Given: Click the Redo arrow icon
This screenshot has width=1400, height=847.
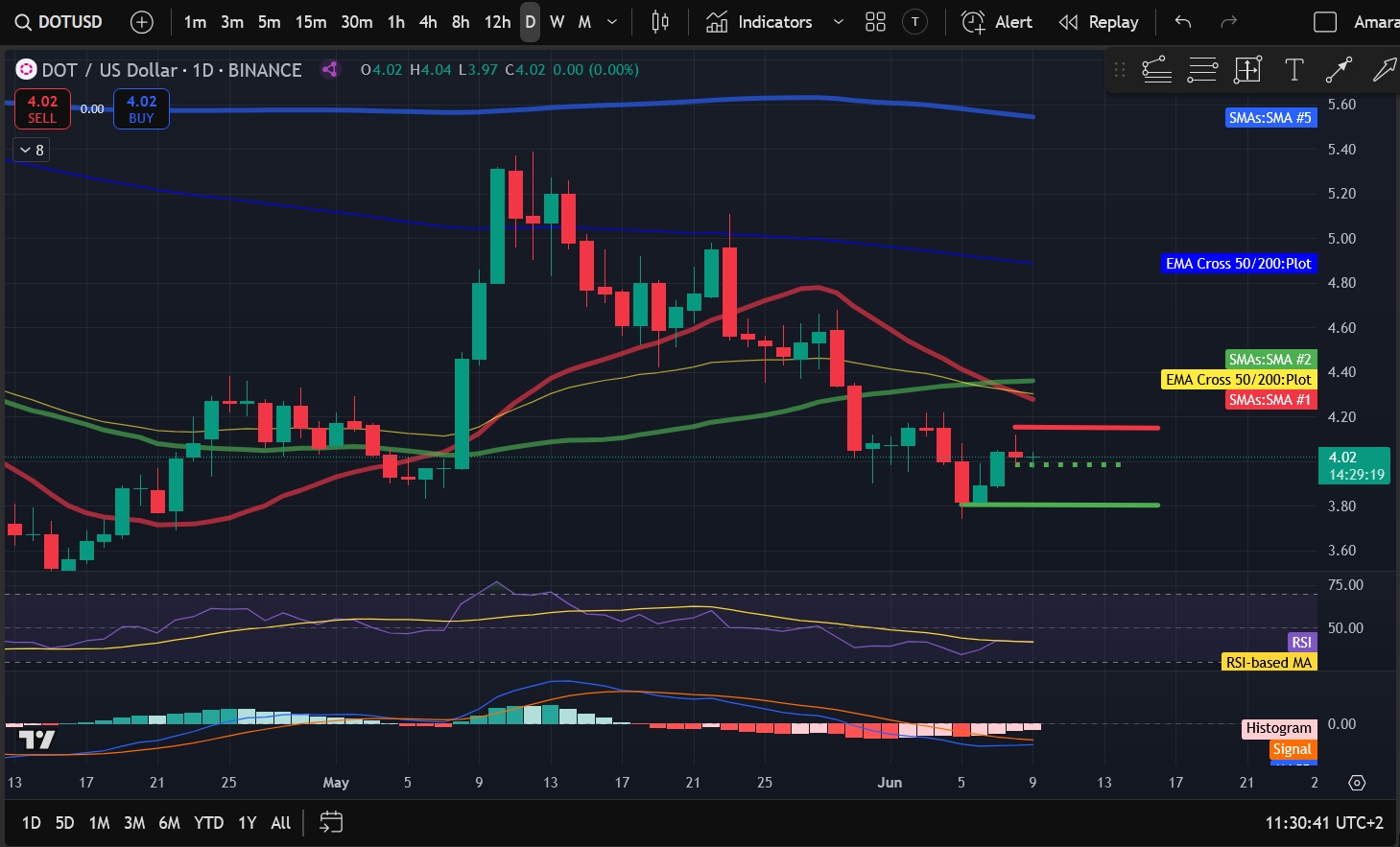Looking at the screenshot, I should (1228, 22).
